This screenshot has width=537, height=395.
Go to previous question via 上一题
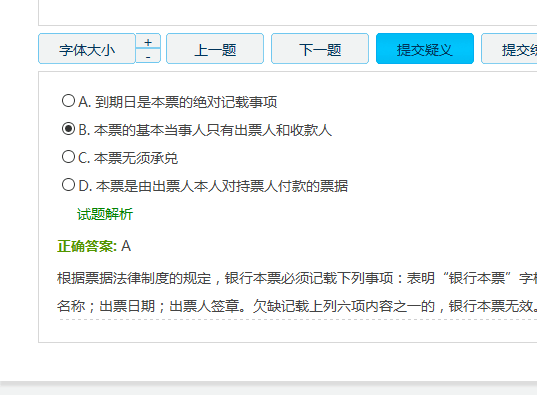tap(215, 49)
